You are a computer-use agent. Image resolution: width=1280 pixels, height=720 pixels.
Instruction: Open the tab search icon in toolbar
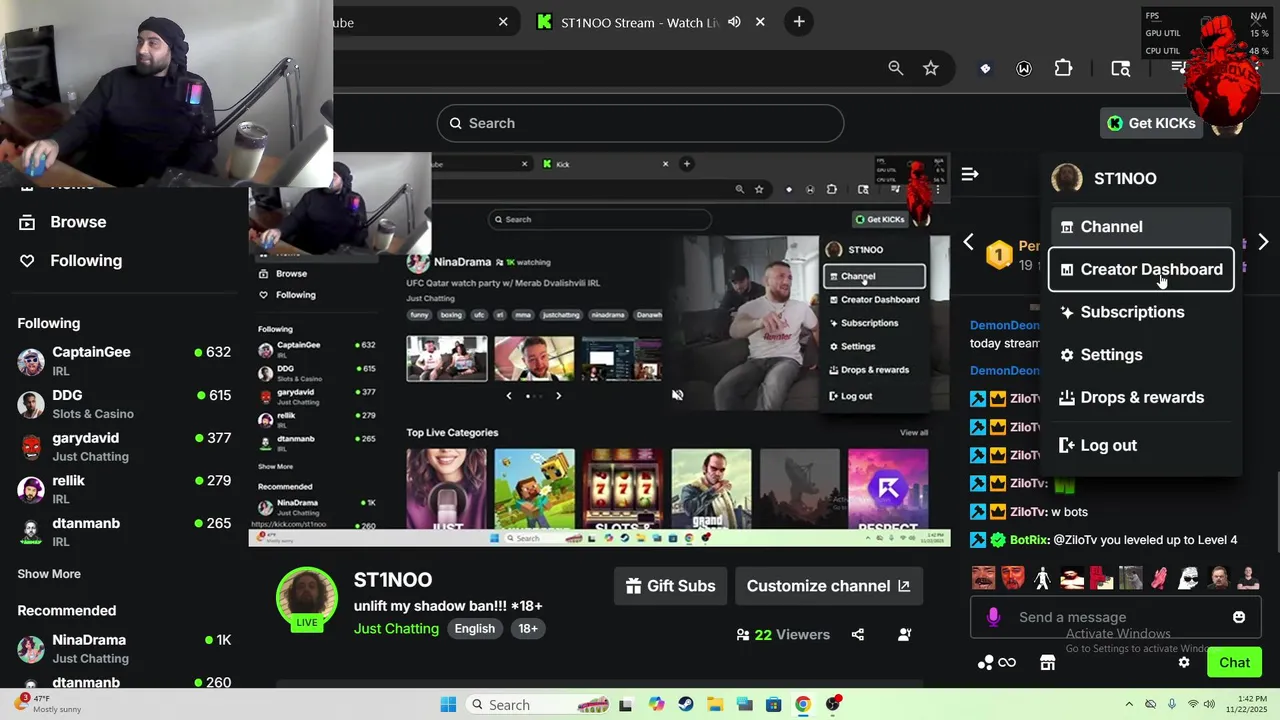[x=1121, y=68]
